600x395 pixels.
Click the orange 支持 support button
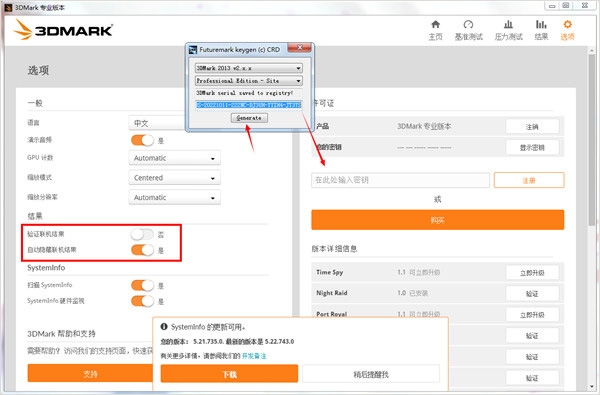click(x=90, y=373)
